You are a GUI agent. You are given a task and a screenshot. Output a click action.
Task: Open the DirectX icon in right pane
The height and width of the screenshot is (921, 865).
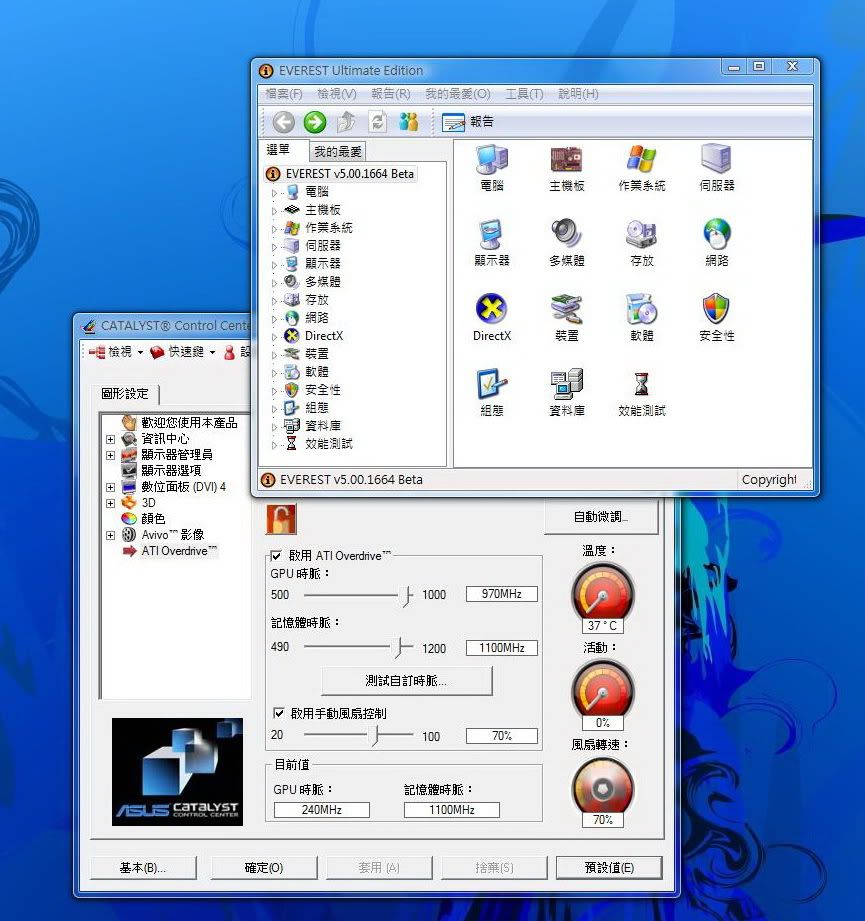coord(492,318)
